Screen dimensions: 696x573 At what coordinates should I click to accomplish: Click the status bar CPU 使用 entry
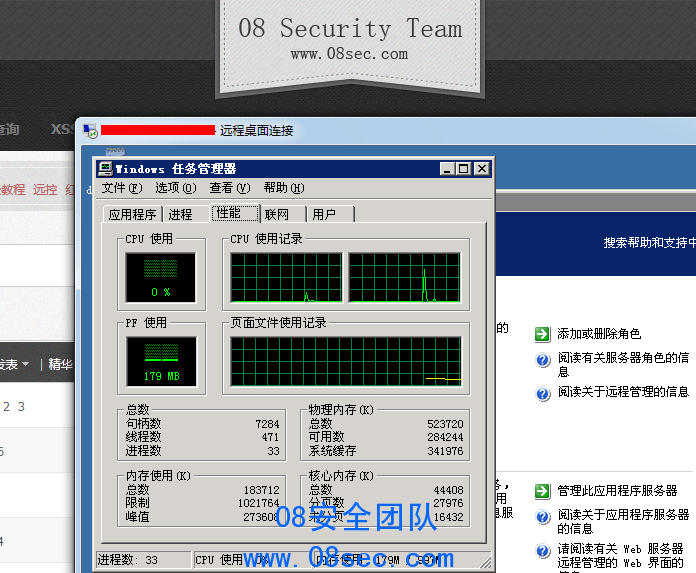251,560
